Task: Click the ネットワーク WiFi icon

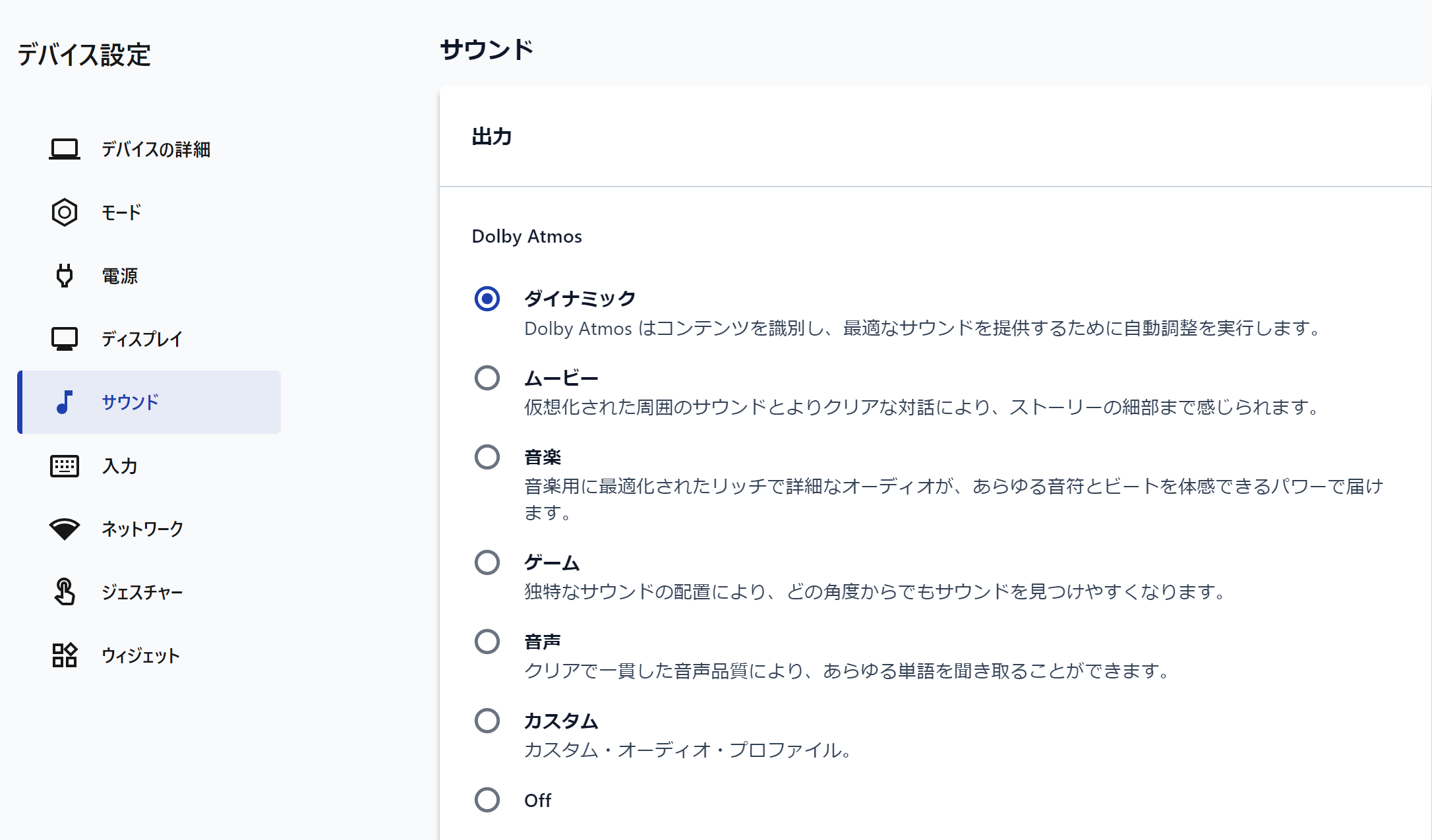Action: point(63,528)
